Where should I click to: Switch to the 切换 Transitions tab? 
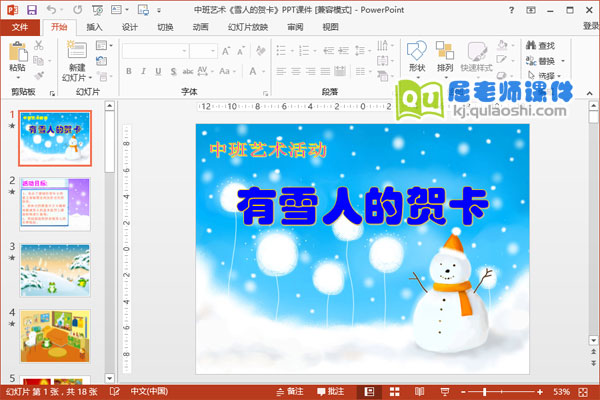[165, 27]
